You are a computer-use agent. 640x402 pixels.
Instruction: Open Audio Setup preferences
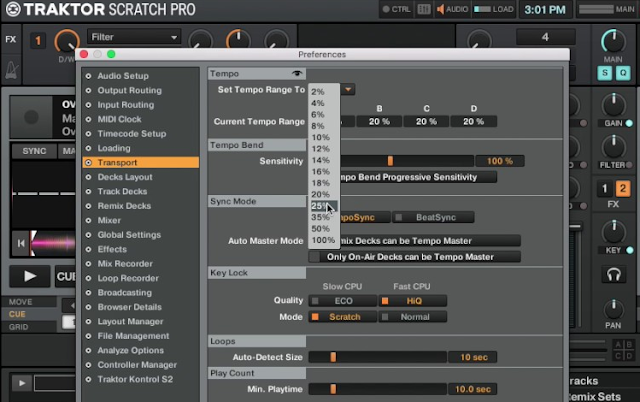tap(140, 76)
